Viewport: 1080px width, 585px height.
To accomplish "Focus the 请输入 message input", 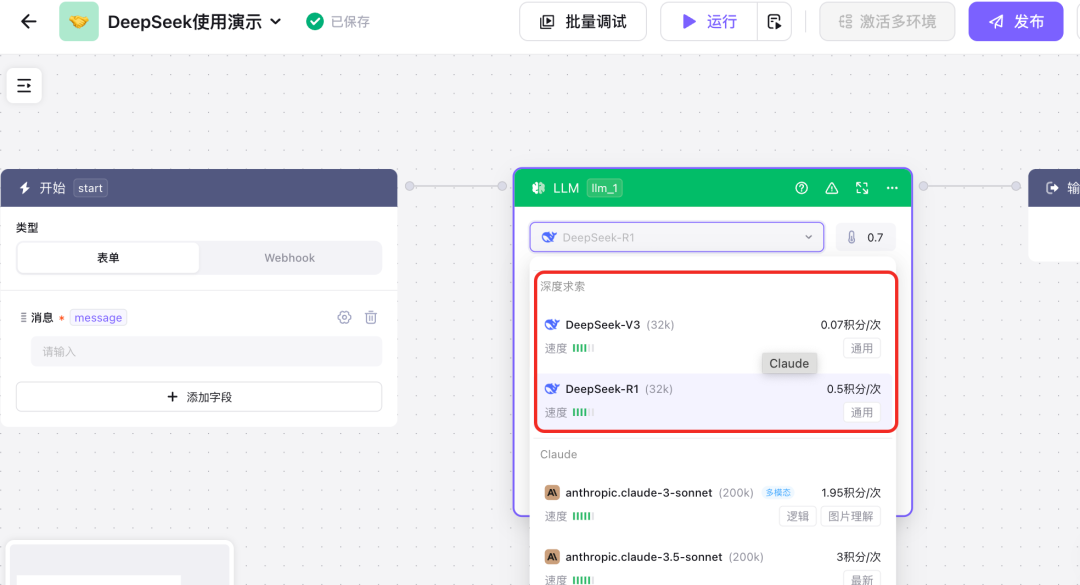I will point(206,351).
